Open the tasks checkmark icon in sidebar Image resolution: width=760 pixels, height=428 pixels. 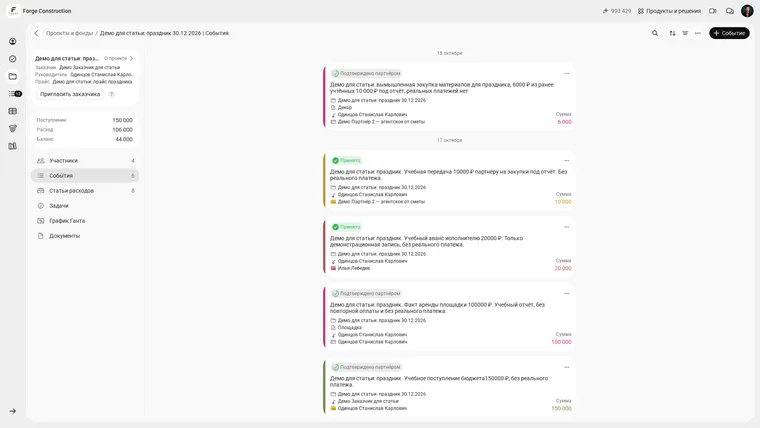(x=13, y=59)
